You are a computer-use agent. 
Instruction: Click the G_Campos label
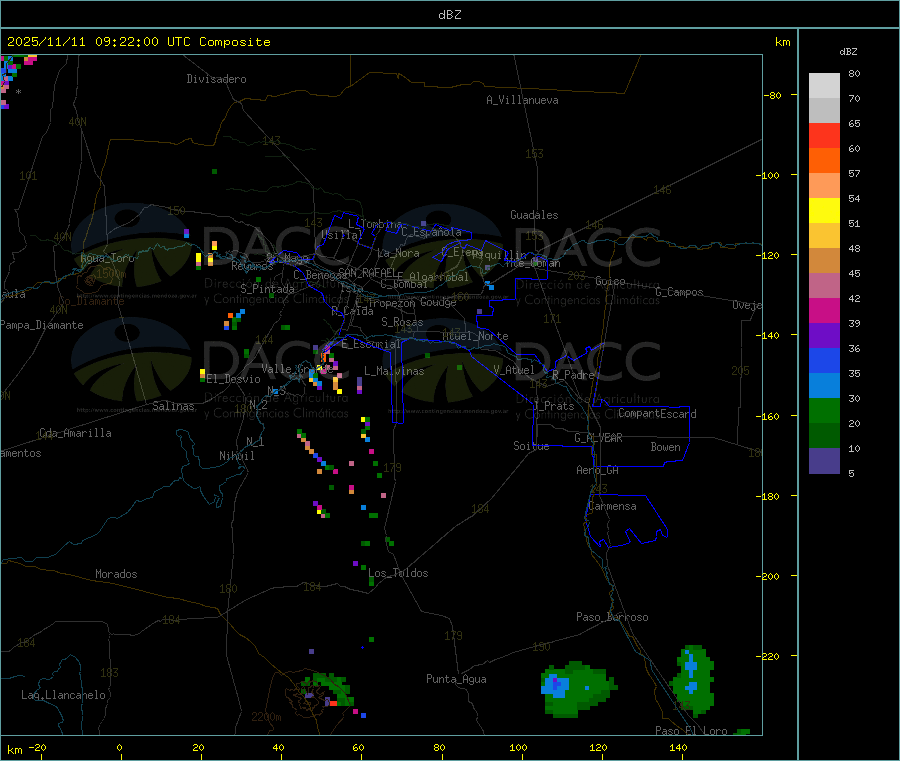pyautogui.click(x=680, y=292)
